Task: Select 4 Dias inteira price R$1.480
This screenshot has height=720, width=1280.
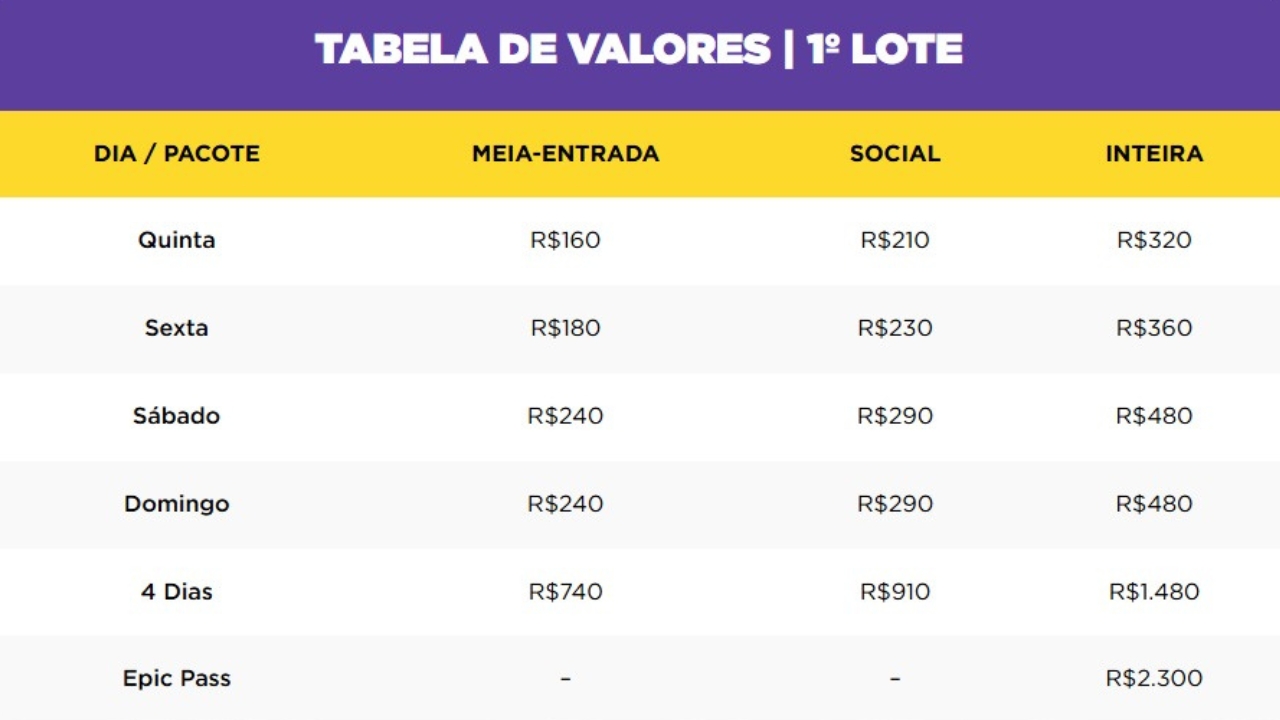Action: 1154,591
